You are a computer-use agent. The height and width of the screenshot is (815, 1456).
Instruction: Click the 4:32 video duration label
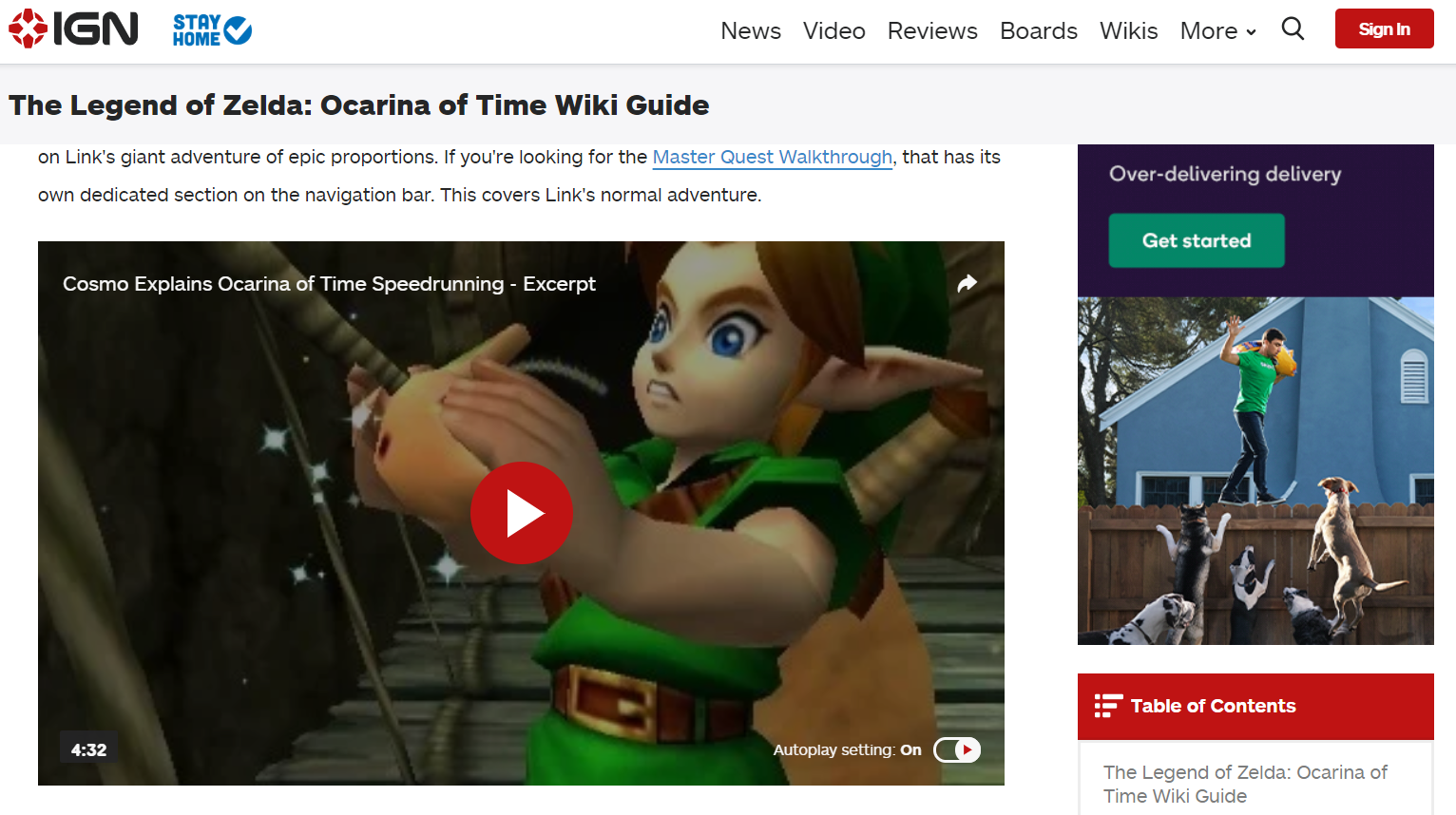pos(88,749)
